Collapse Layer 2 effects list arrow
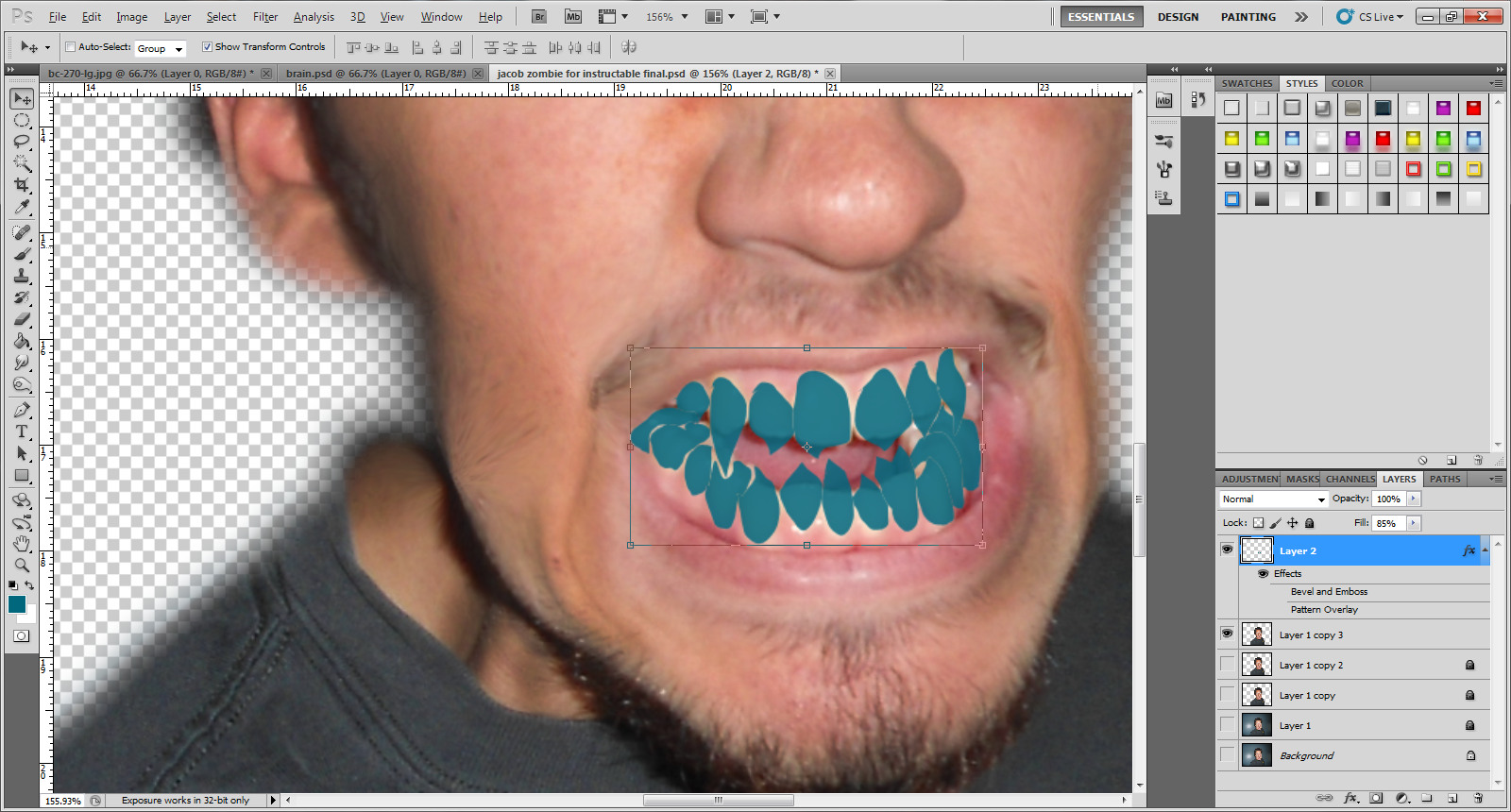Image resolution: width=1511 pixels, height=812 pixels. click(x=1485, y=550)
